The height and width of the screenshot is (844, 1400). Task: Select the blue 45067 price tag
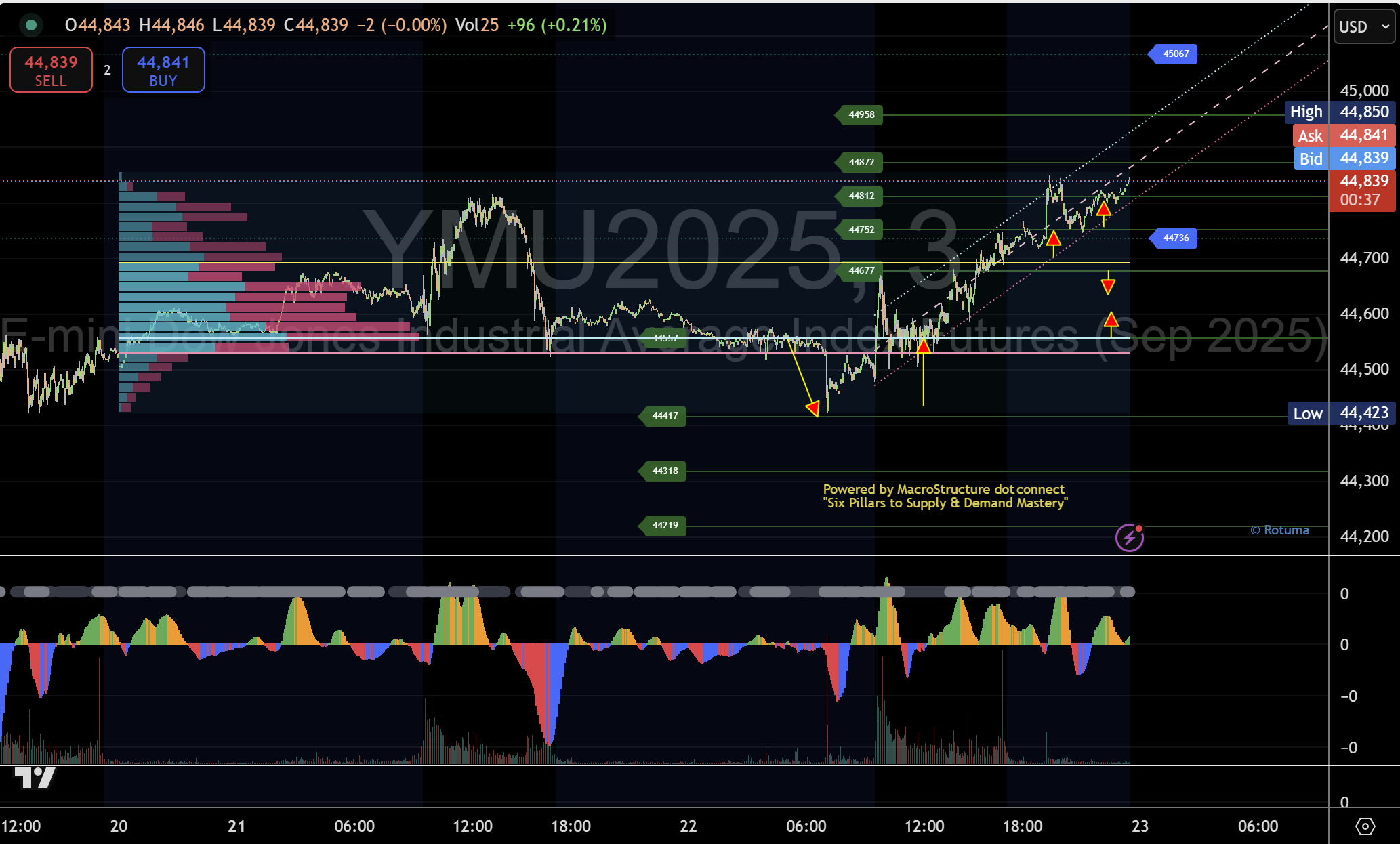(x=1175, y=54)
